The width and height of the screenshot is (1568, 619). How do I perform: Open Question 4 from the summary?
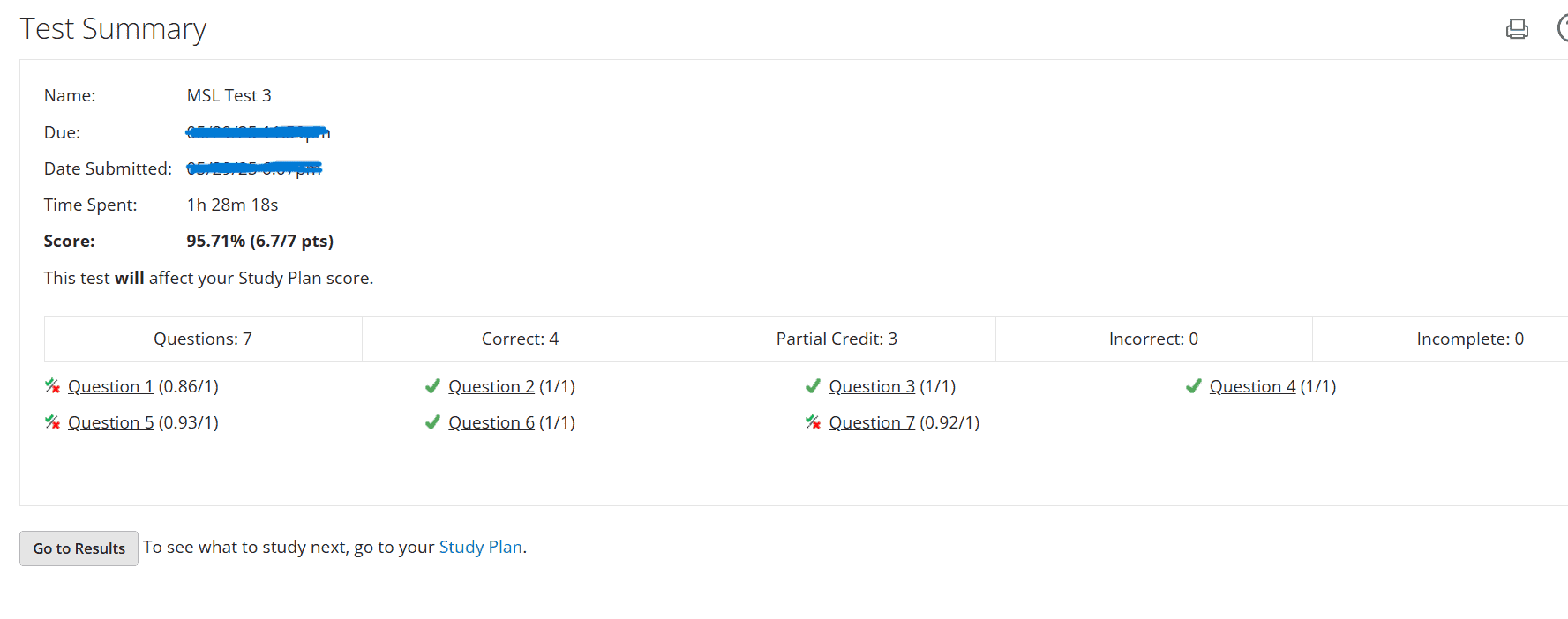pos(1252,385)
